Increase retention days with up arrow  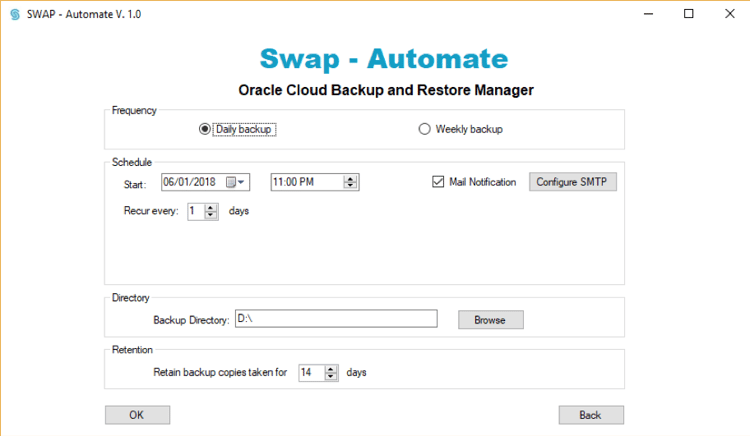tap(331, 369)
